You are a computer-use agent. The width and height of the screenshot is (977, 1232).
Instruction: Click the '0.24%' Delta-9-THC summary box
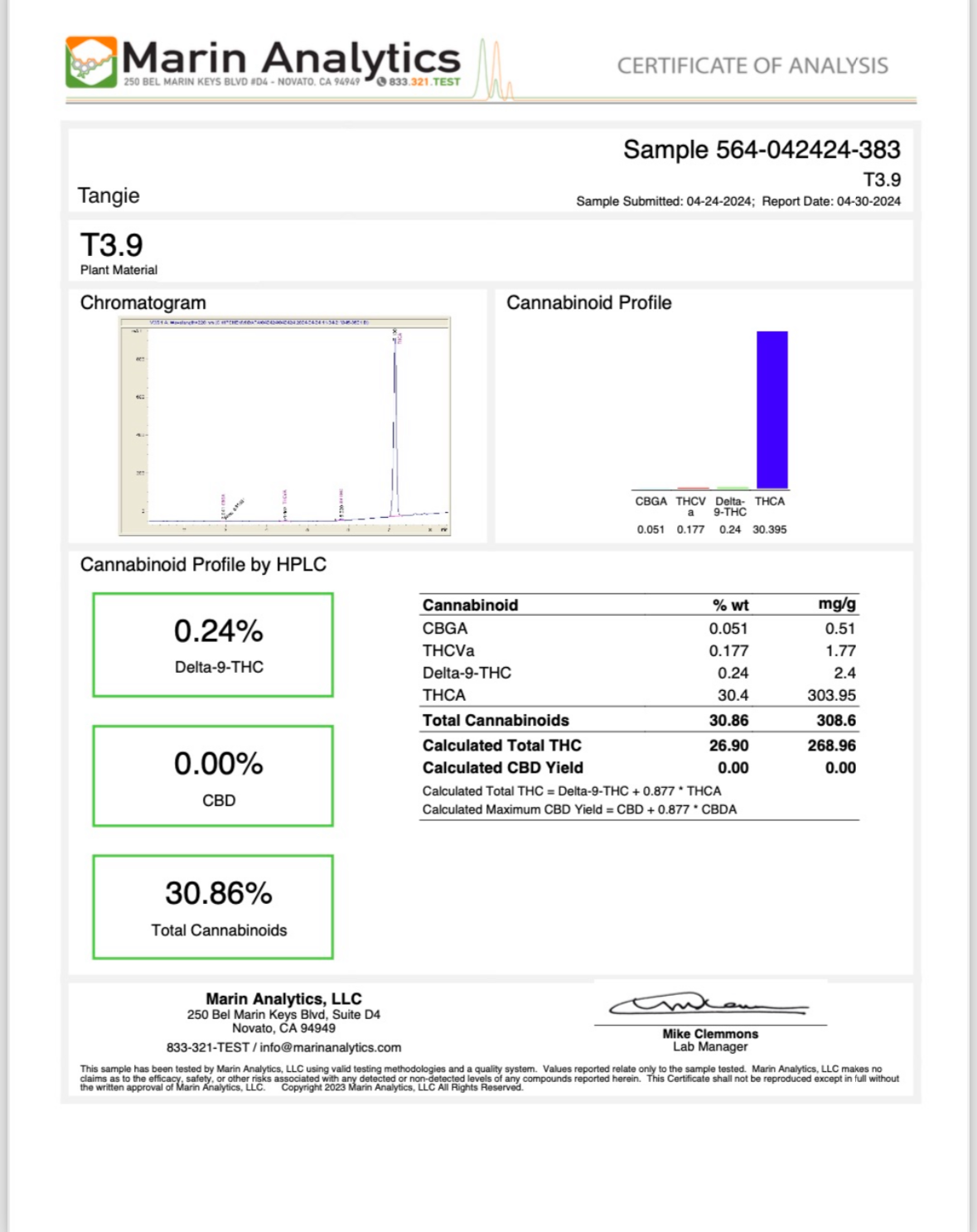213,645
